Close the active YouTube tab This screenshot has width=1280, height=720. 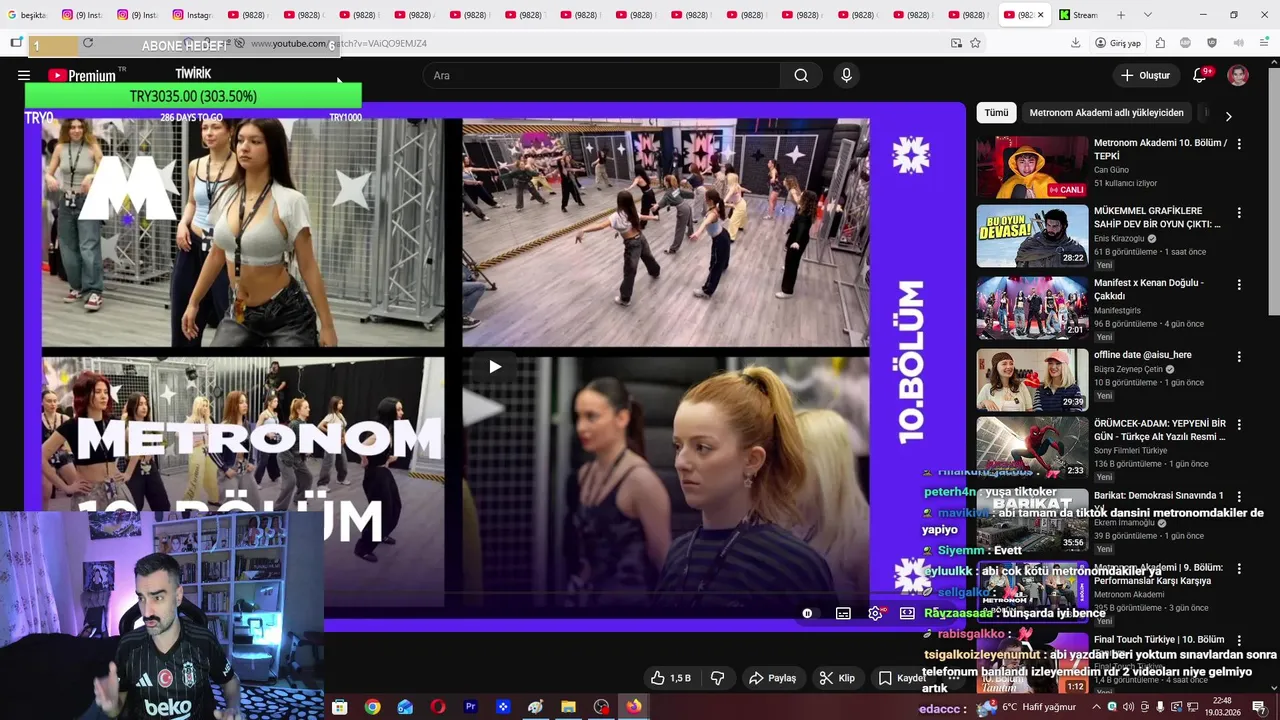1040,15
